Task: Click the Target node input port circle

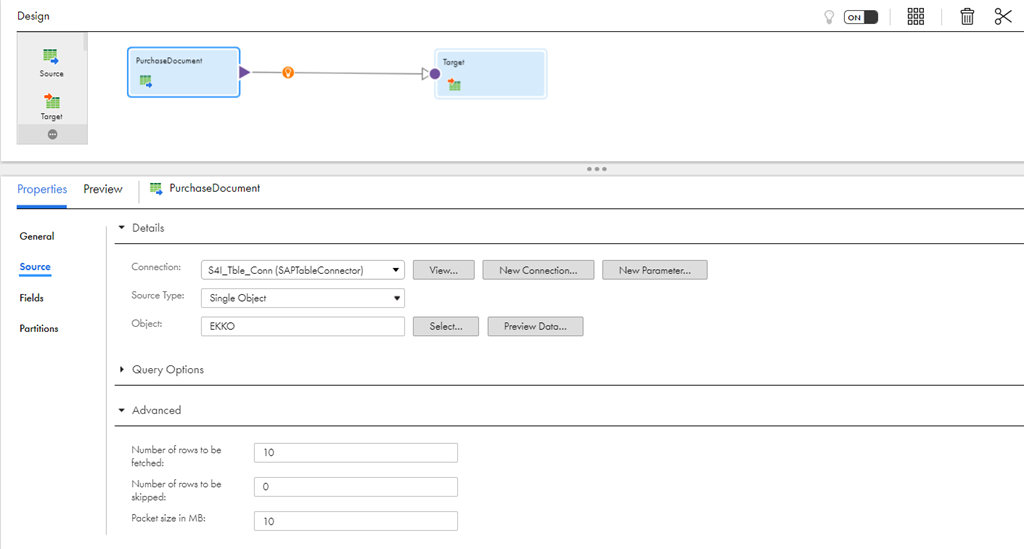Action: click(x=435, y=74)
